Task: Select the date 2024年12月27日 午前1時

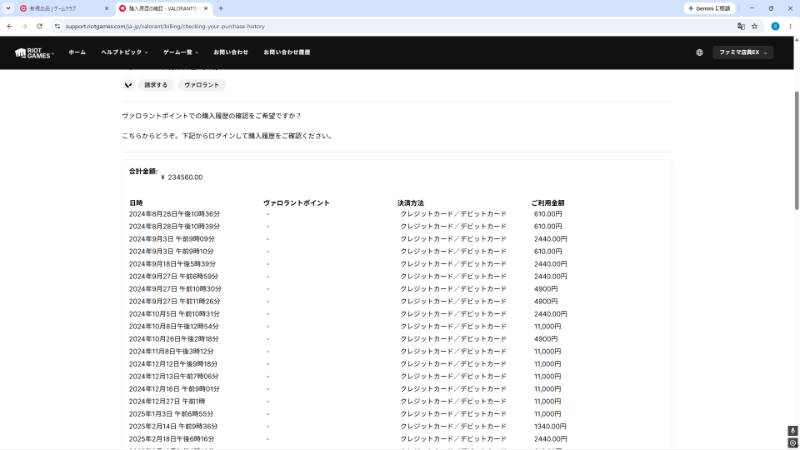Action: (x=167, y=401)
